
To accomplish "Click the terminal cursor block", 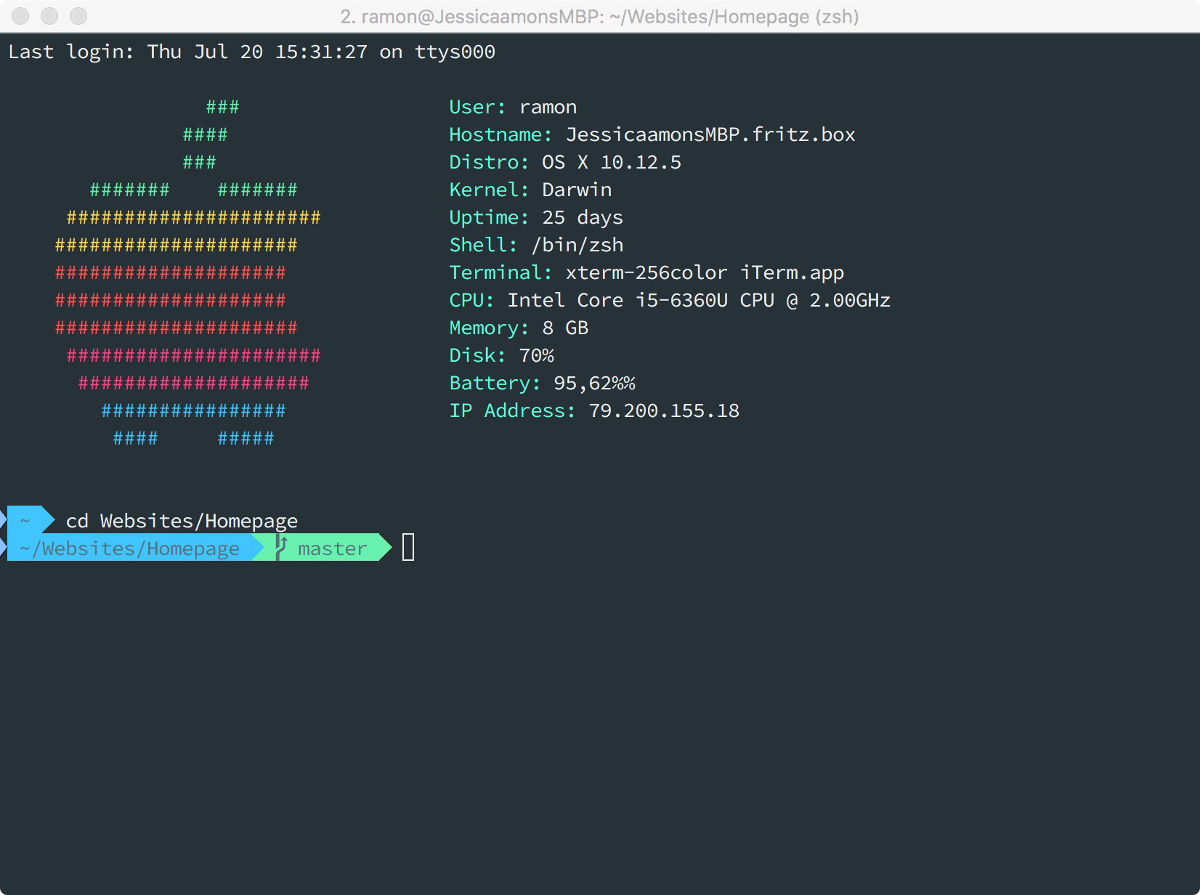I will point(408,547).
